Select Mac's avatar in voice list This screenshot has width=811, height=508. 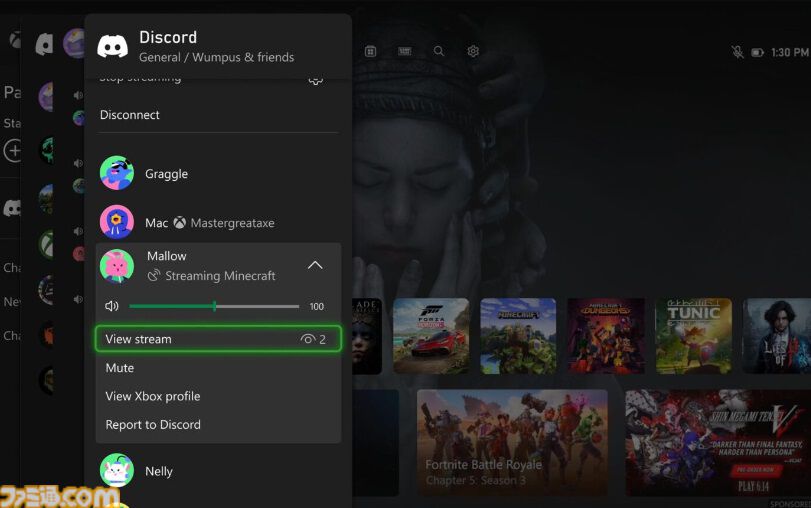(x=117, y=222)
